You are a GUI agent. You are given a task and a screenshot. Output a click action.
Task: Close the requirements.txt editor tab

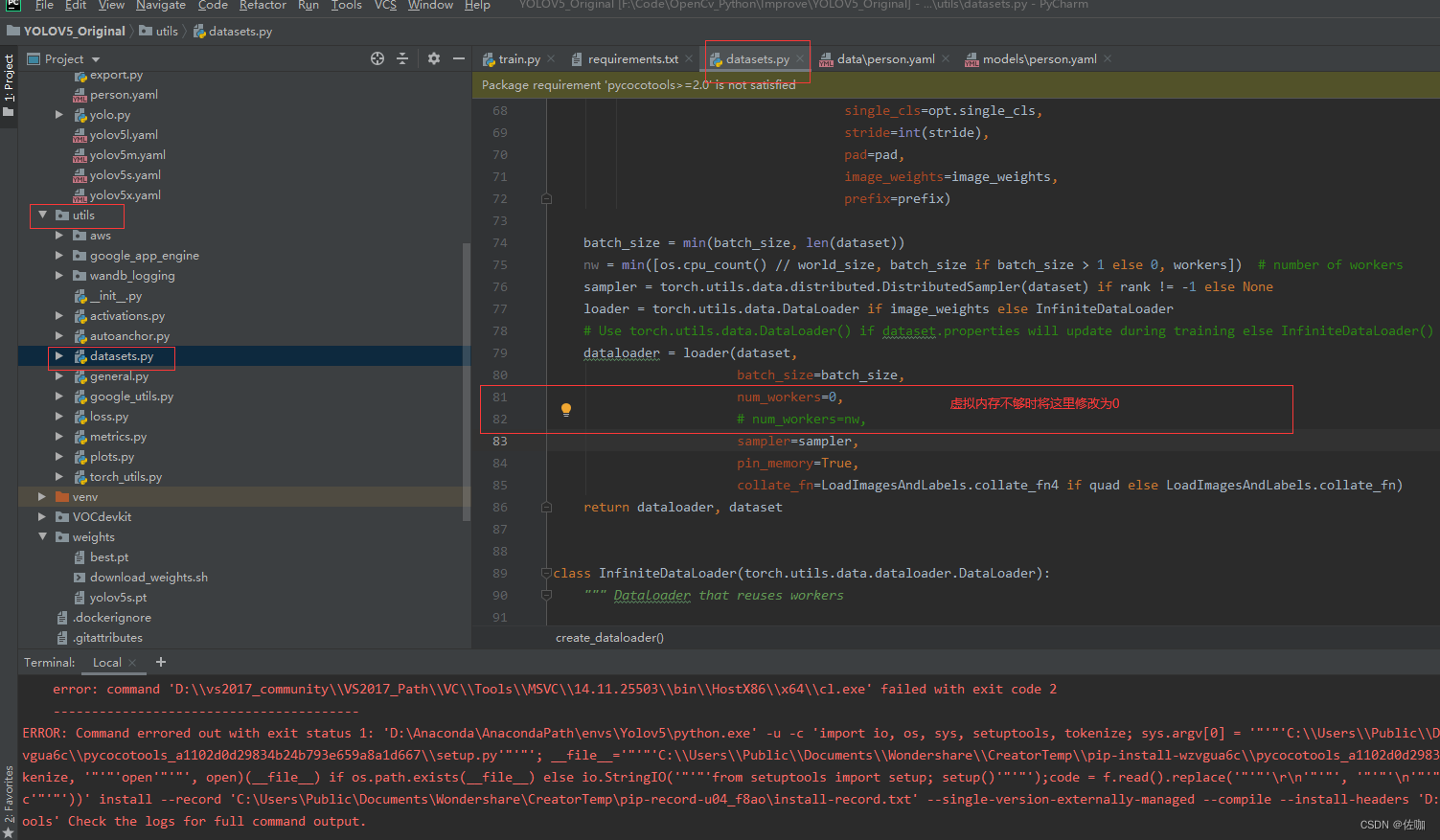(689, 58)
